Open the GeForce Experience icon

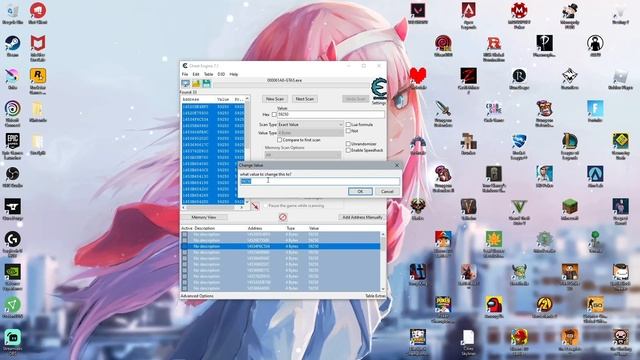13,272
